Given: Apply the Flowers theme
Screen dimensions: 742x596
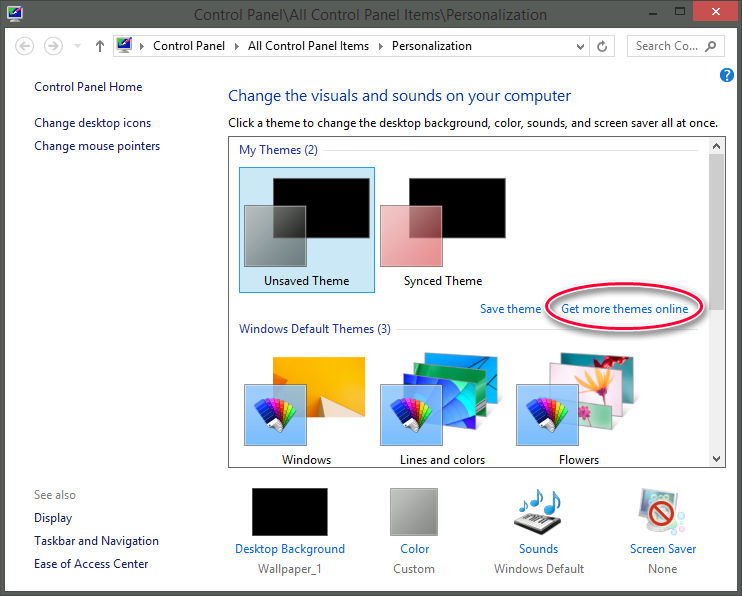Looking at the screenshot, I should point(578,410).
